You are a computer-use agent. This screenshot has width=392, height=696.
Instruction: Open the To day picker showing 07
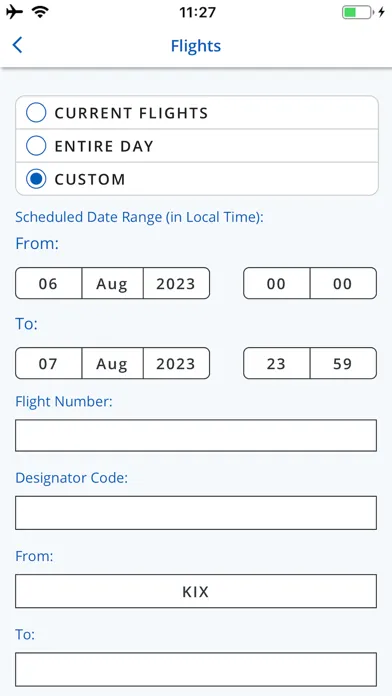[x=48, y=363]
